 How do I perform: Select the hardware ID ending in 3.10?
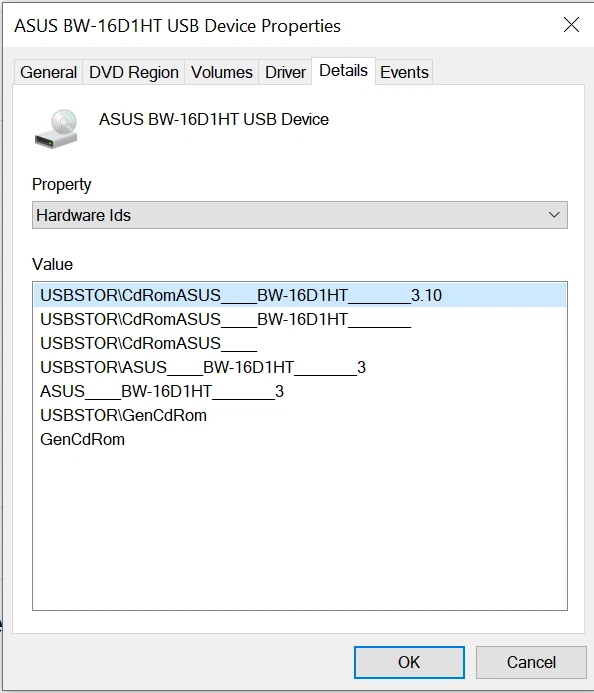click(x=300, y=295)
